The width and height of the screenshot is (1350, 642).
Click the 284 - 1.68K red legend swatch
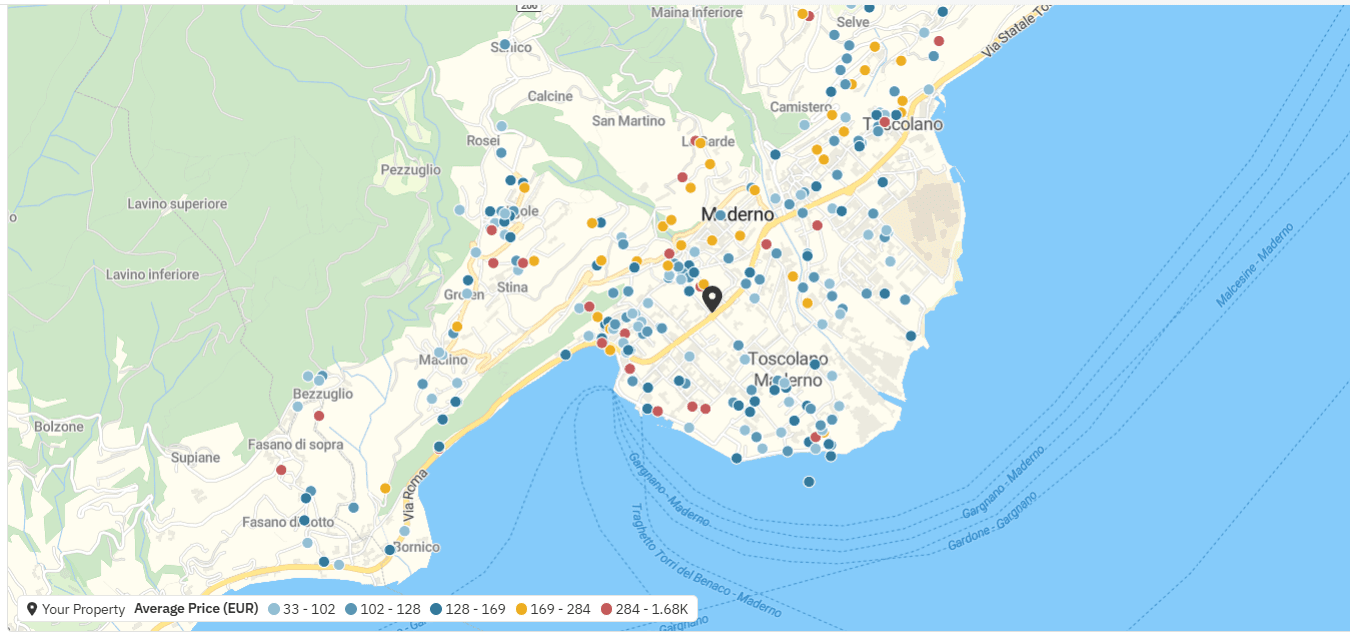tap(606, 609)
